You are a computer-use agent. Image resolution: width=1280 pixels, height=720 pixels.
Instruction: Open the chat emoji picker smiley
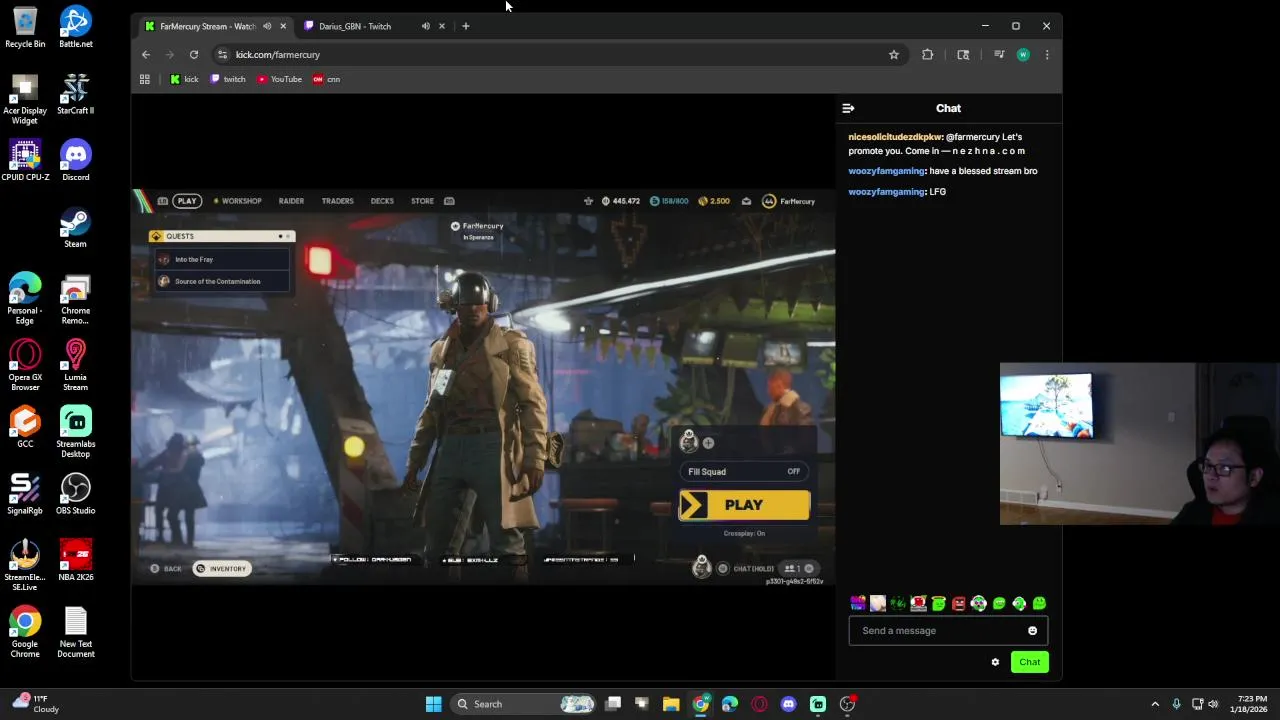1032,631
